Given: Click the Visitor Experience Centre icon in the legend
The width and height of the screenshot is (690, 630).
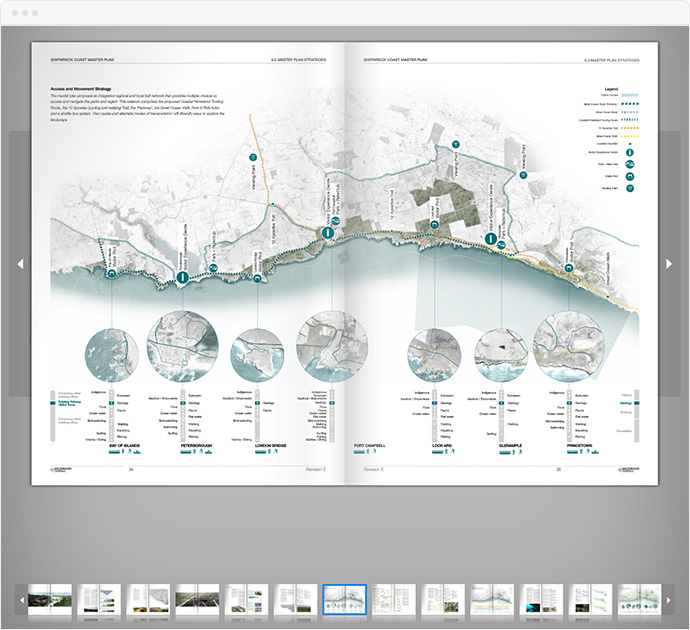Looking at the screenshot, I should (630, 152).
